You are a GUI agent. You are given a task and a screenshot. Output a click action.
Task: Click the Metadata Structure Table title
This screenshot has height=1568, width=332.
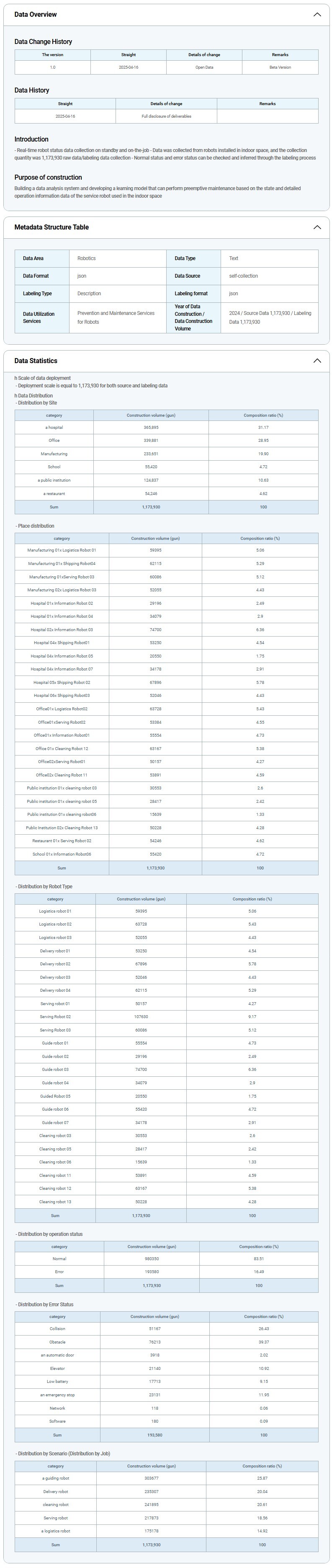coord(51,227)
